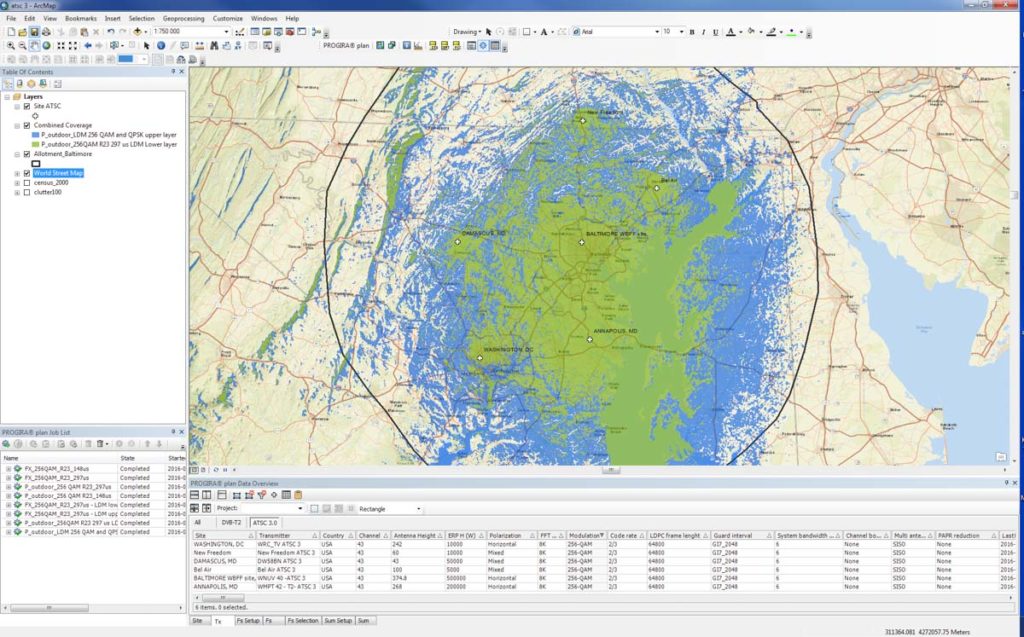This screenshot has width=1024, height=637.
Task: Click the Print icon in standard toolbar
Action: click(46, 31)
